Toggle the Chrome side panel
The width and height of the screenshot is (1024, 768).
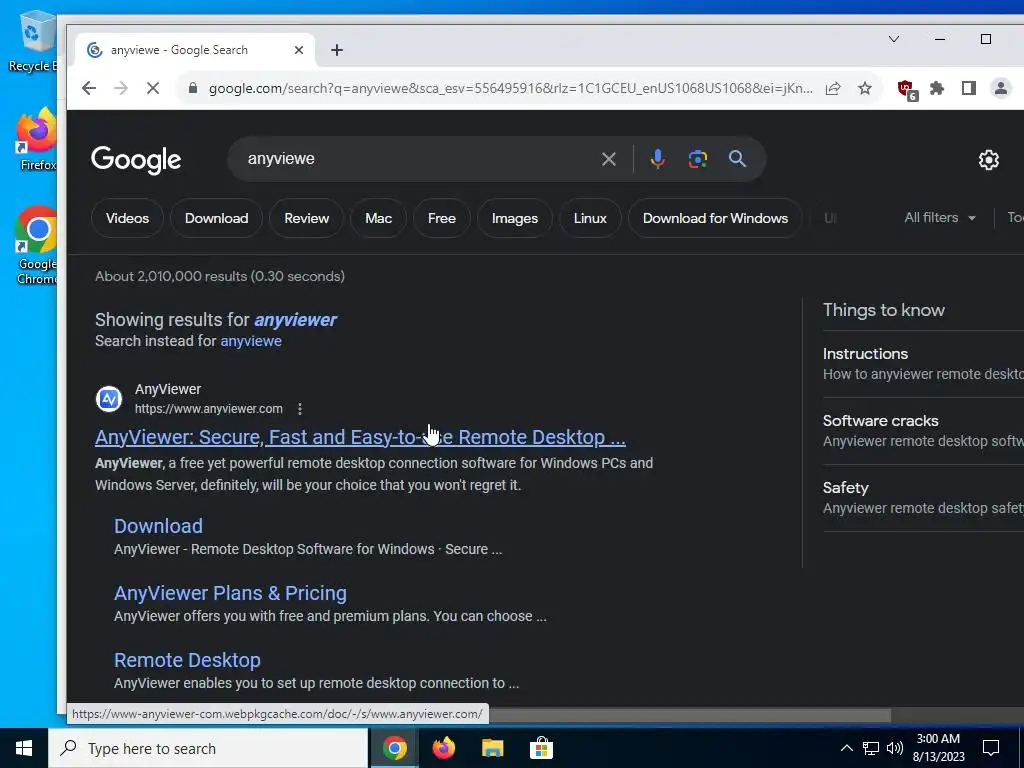(968, 88)
